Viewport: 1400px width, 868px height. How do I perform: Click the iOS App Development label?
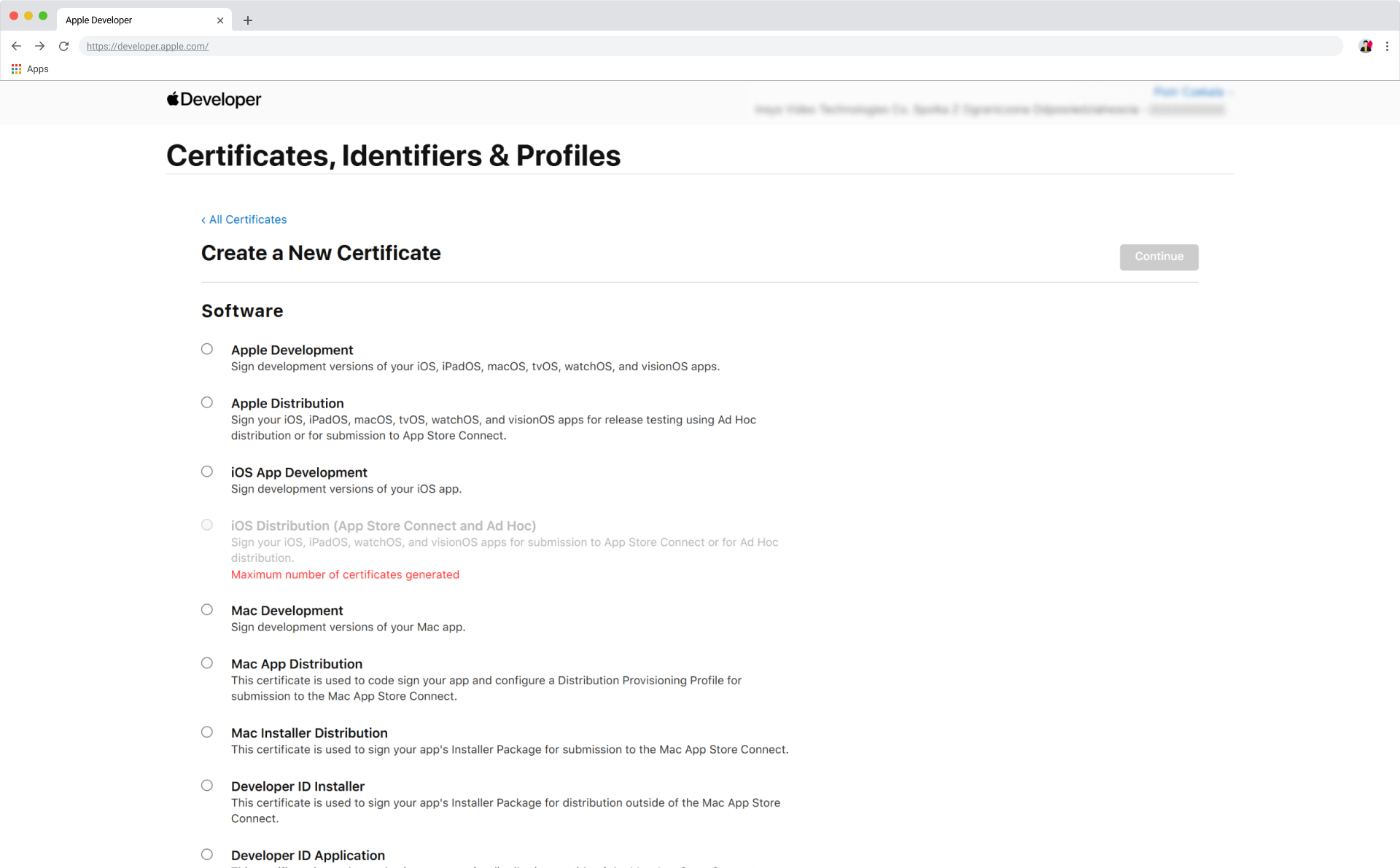299,472
